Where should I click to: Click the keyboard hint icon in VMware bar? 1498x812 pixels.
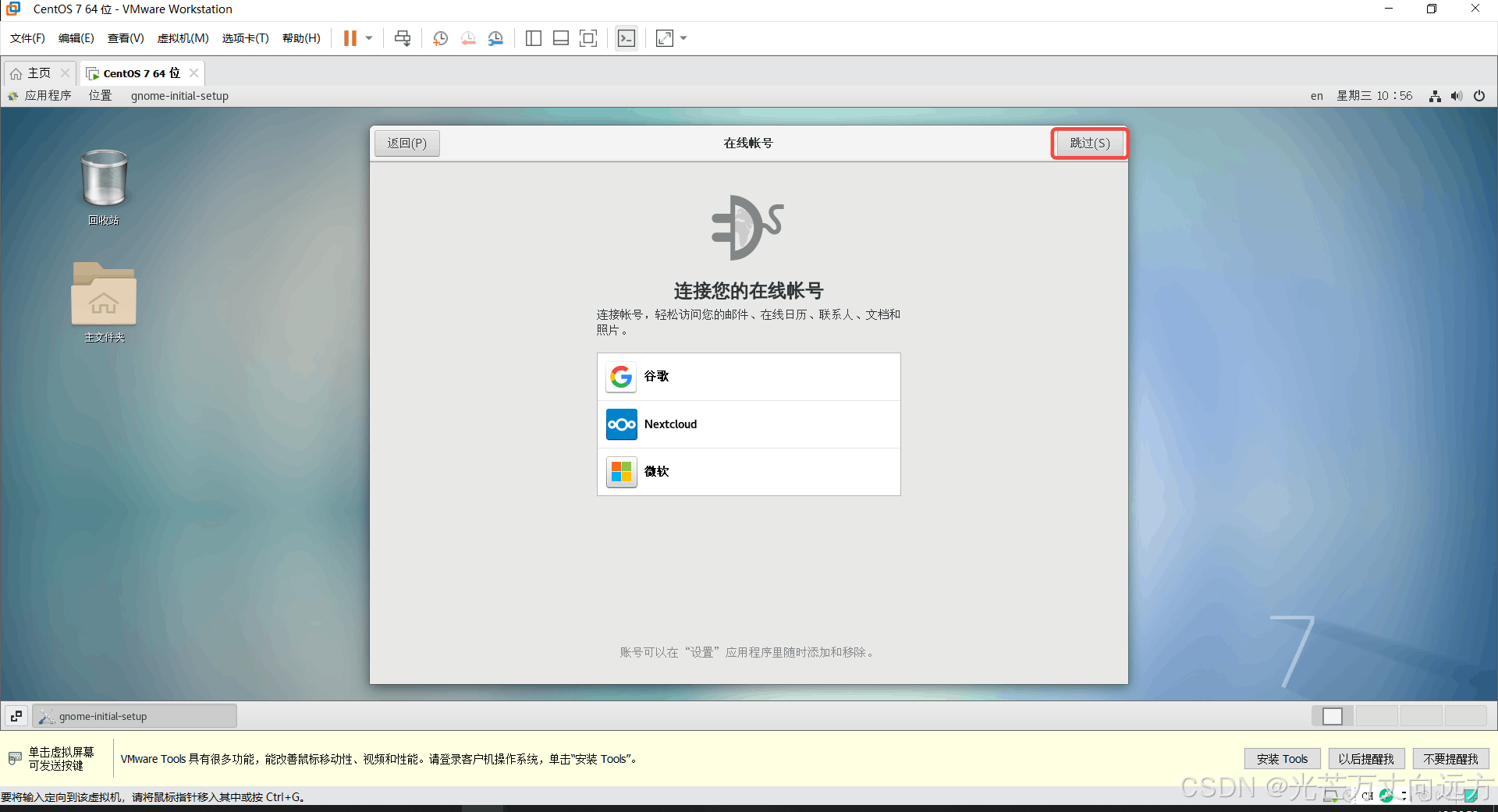click(x=15, y=758)
